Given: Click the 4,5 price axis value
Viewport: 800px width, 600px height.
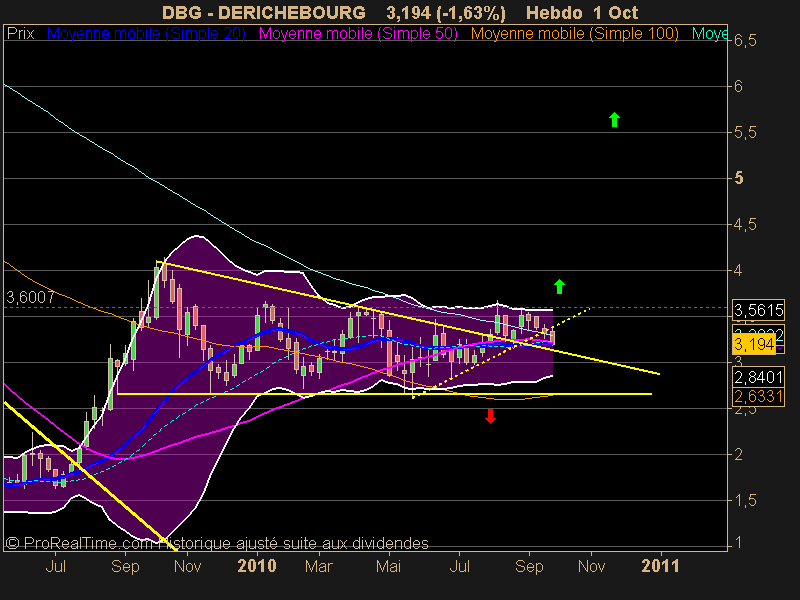Looking at the screenshot, I should click(x=745, y=224).
